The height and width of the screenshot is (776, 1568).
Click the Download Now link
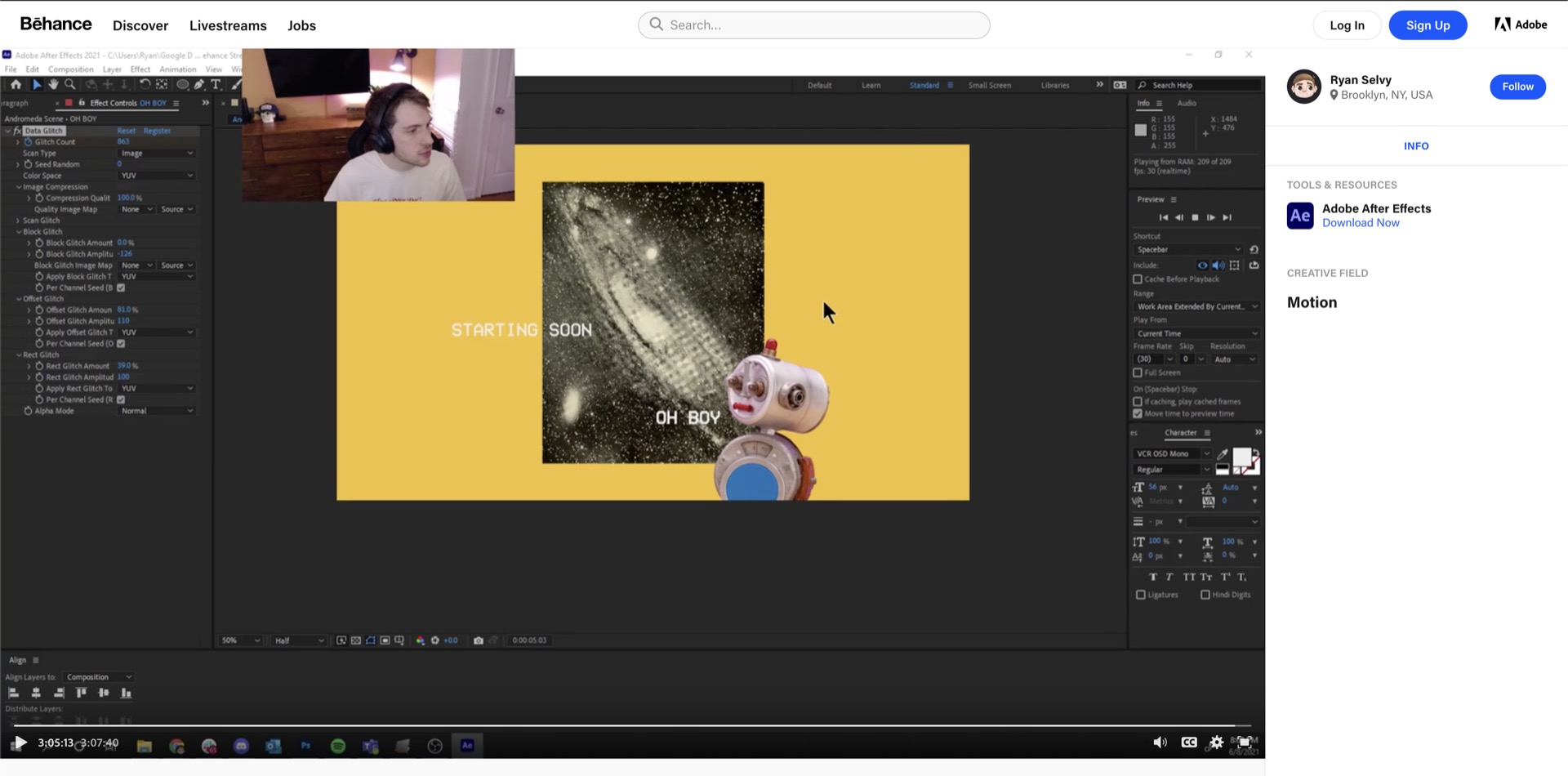tap(1361, 223)
